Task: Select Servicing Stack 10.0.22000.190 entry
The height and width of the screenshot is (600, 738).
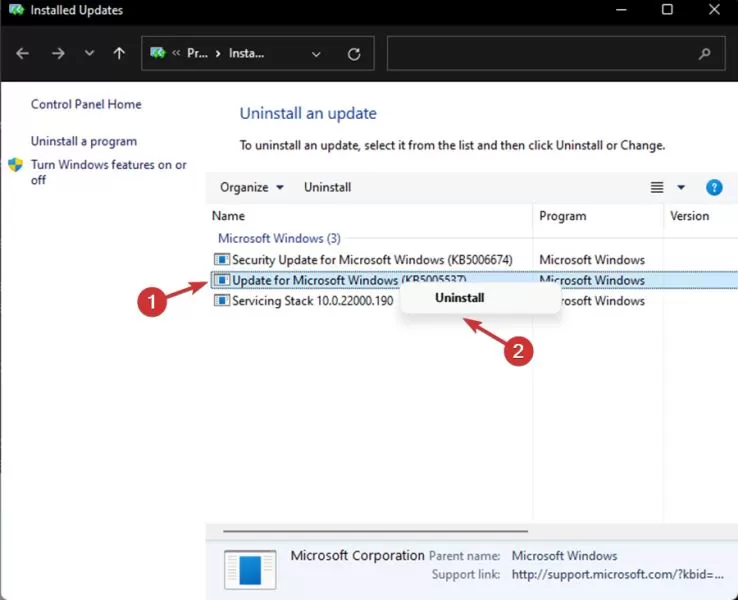Action: point(304,301)
